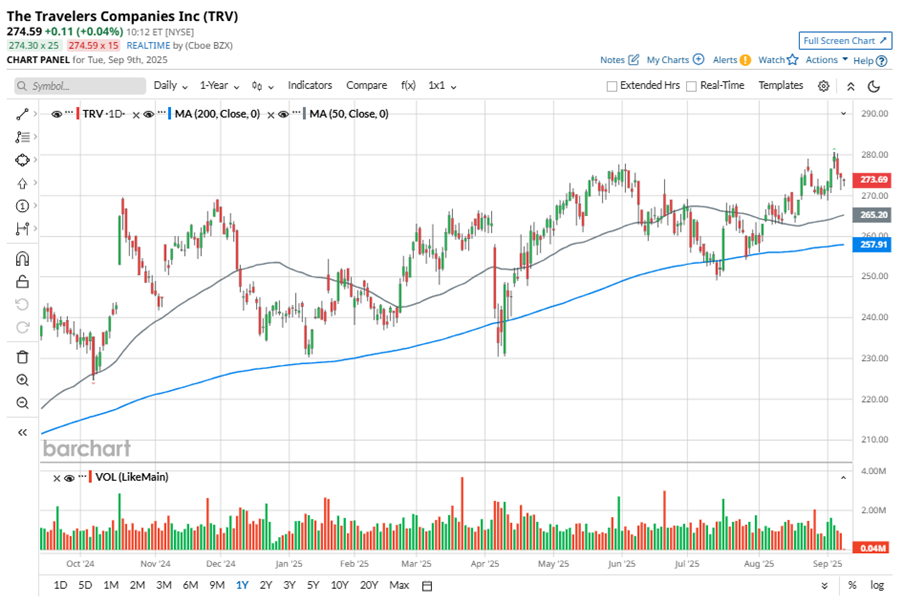Click the unlock drawings padlock icon
903x605 pixels.
pos(22,281)
